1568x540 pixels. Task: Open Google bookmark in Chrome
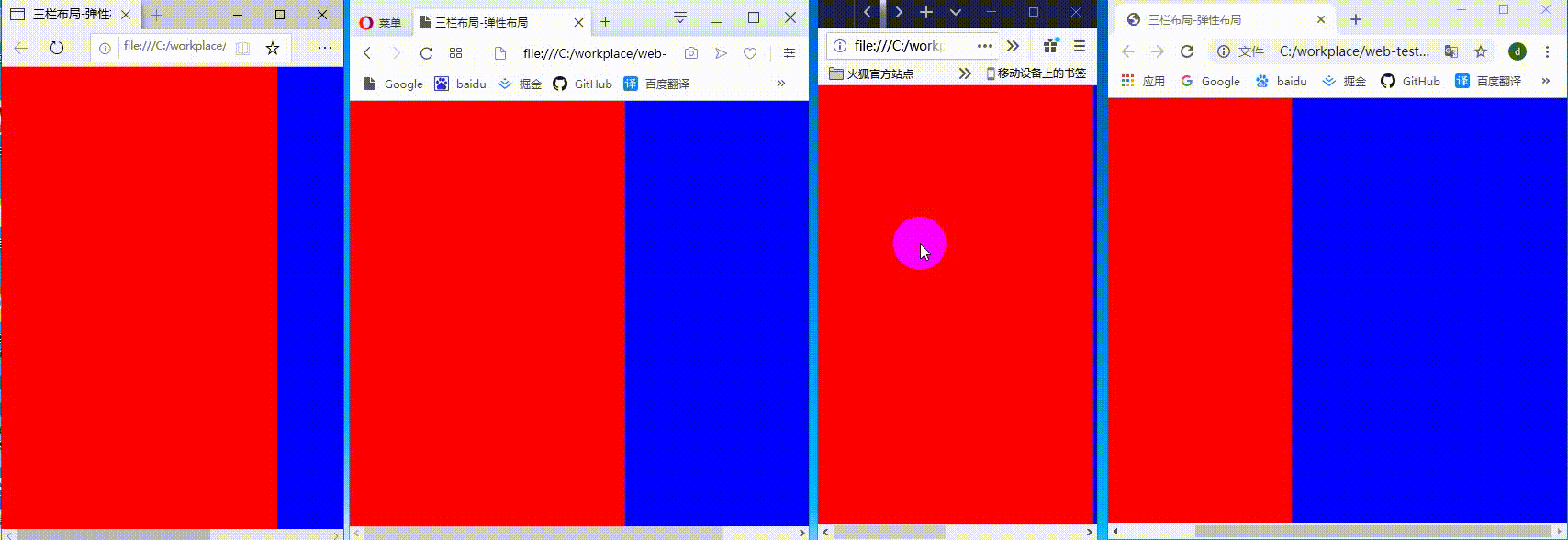pos(1210,81)
